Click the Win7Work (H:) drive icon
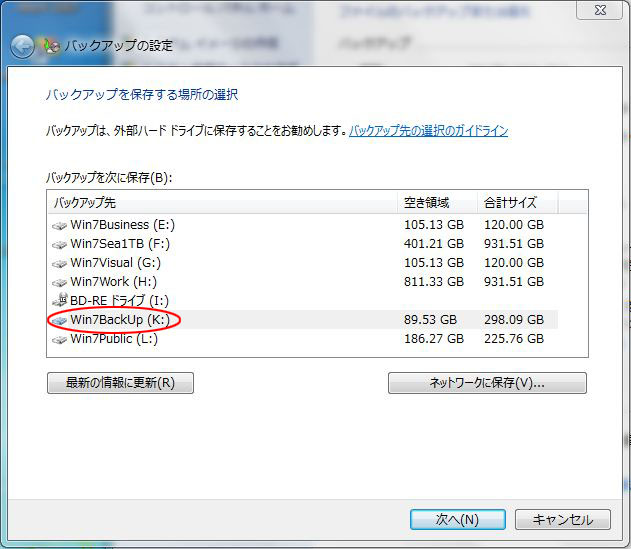631x549 pixels. click(x=59, y=283)
